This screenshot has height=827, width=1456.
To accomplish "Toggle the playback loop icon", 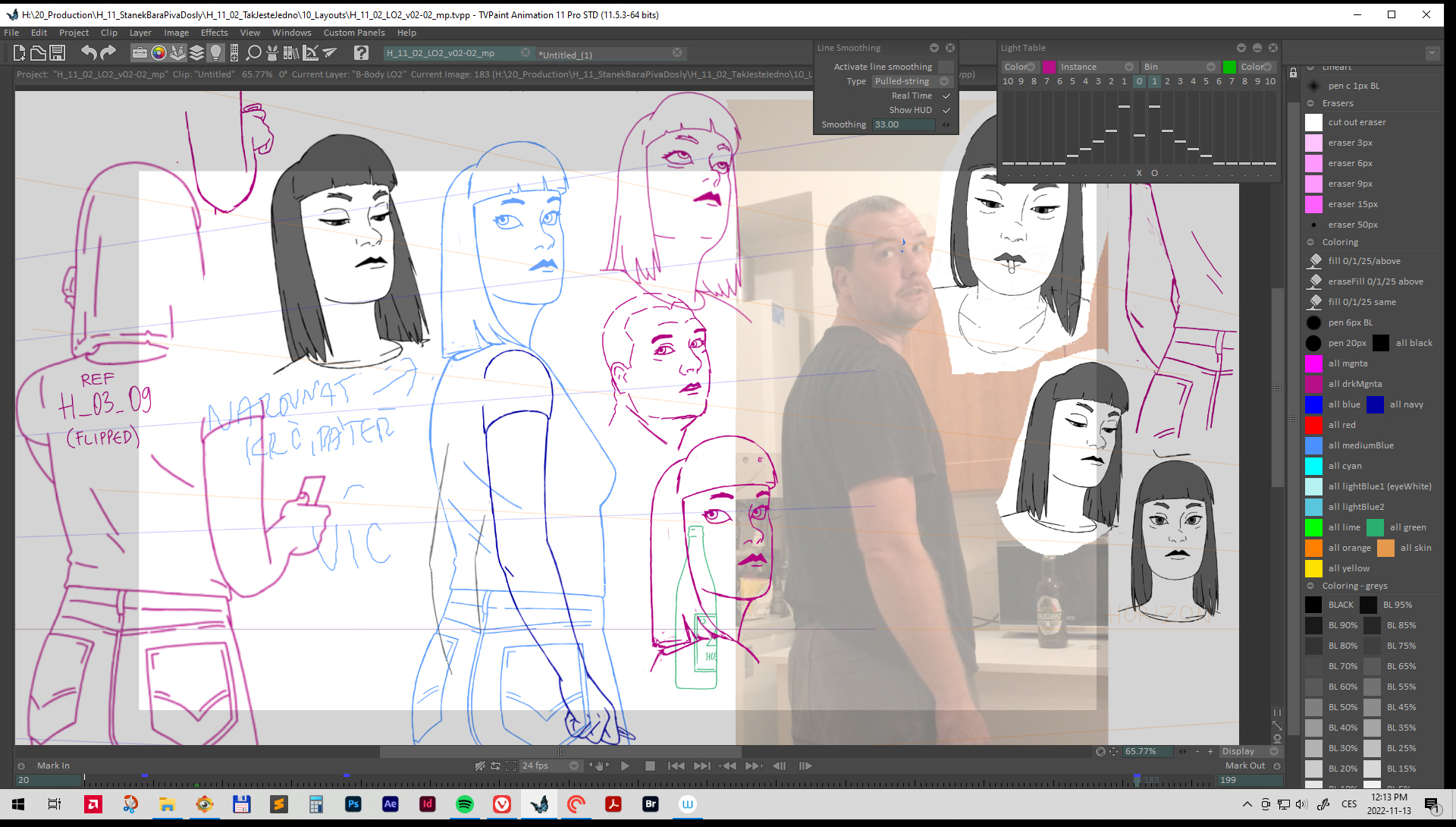I will 495,766.
